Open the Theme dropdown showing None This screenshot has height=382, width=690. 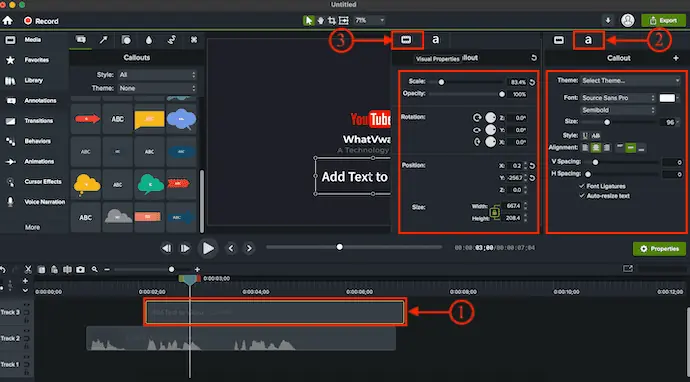pyautogui.click(x=157, y=88)
